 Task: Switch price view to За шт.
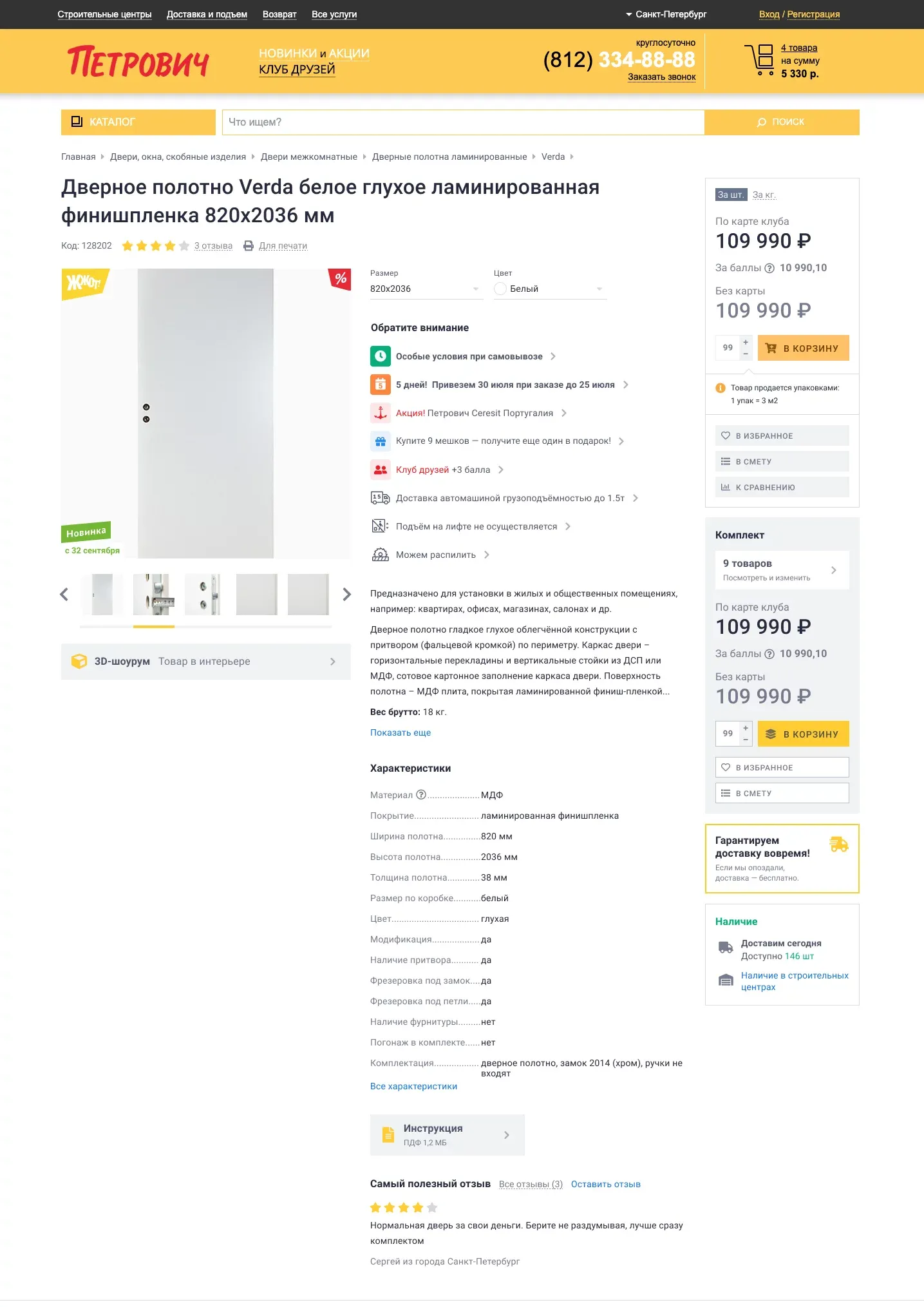pos(731,195)
